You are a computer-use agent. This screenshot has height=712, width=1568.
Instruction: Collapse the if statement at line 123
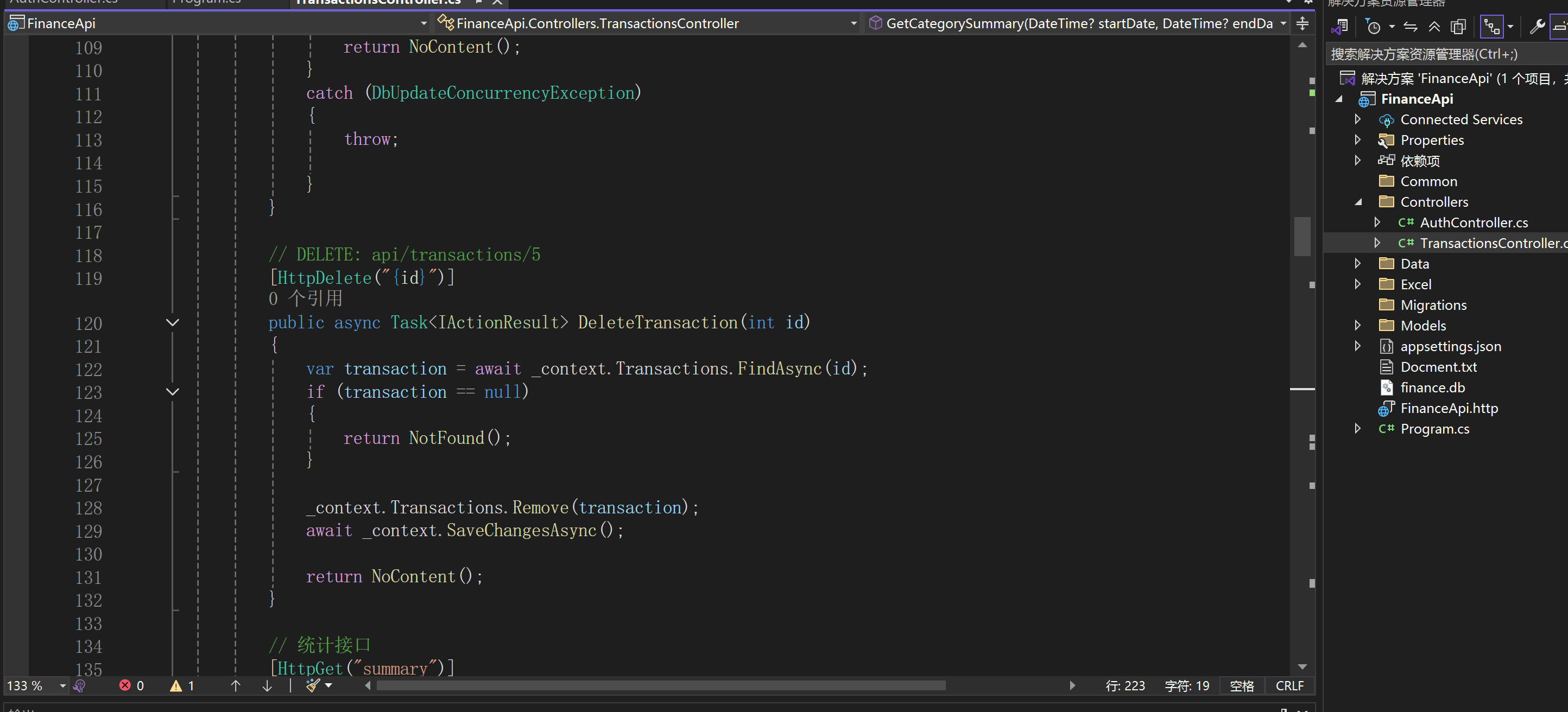[173, 391]
